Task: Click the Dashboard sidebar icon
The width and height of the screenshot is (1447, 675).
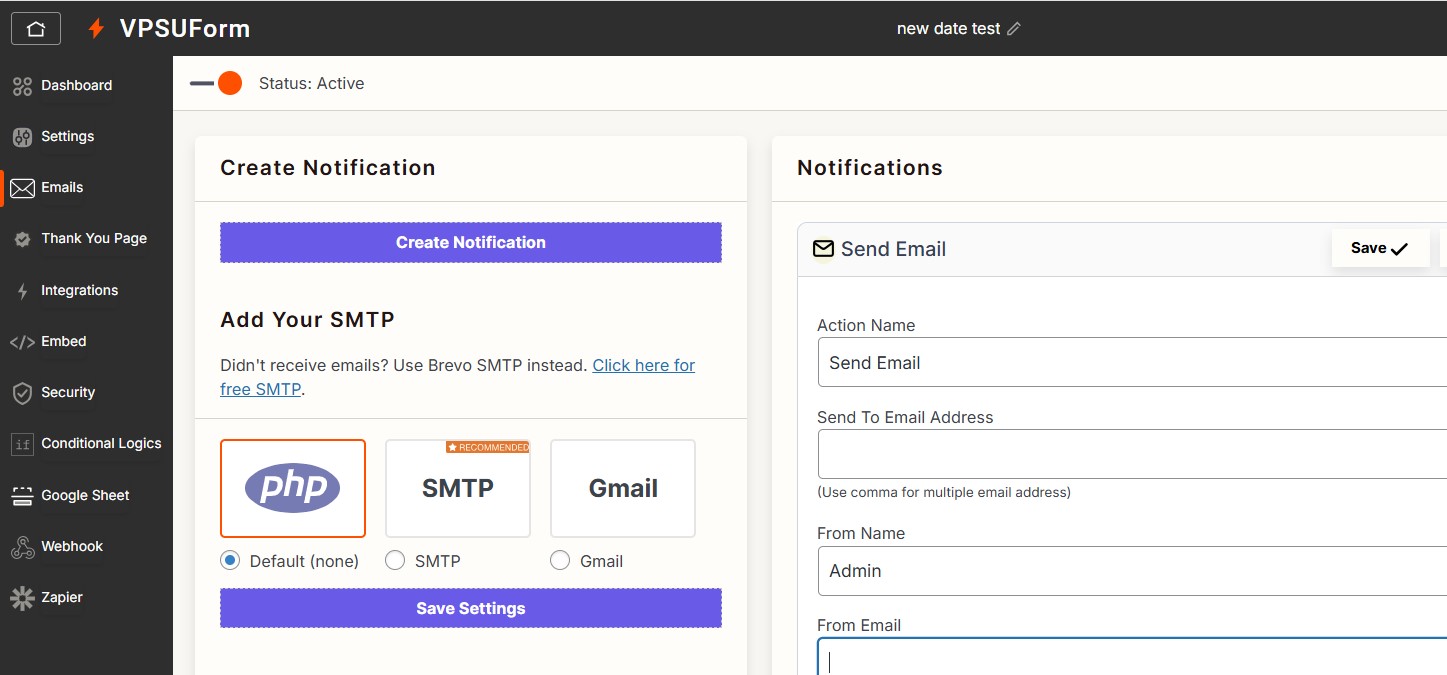Action: [x=22, y=86]
